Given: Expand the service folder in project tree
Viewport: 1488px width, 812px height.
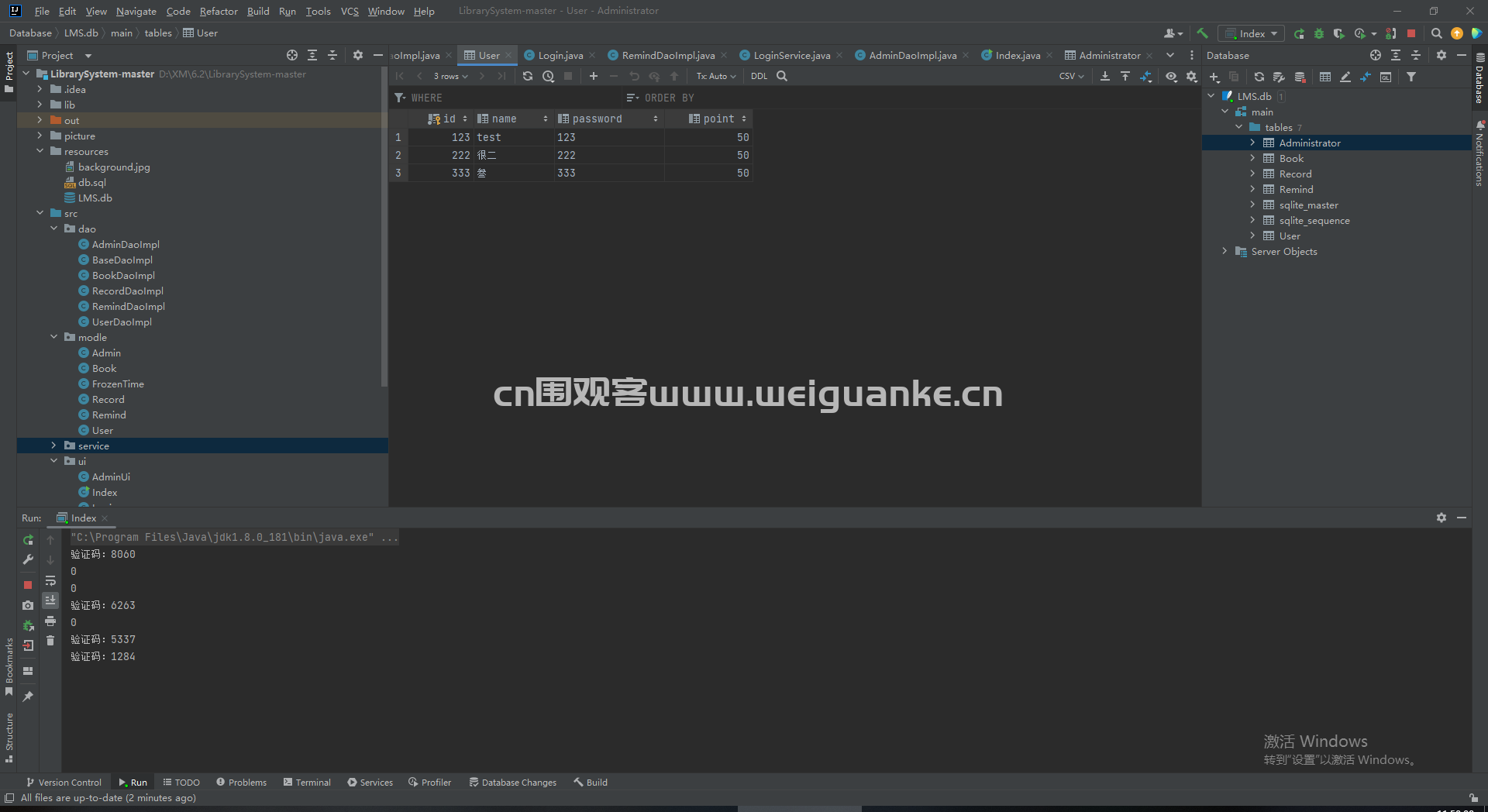Looking at the screenshot, I should [x=53, y=446].
